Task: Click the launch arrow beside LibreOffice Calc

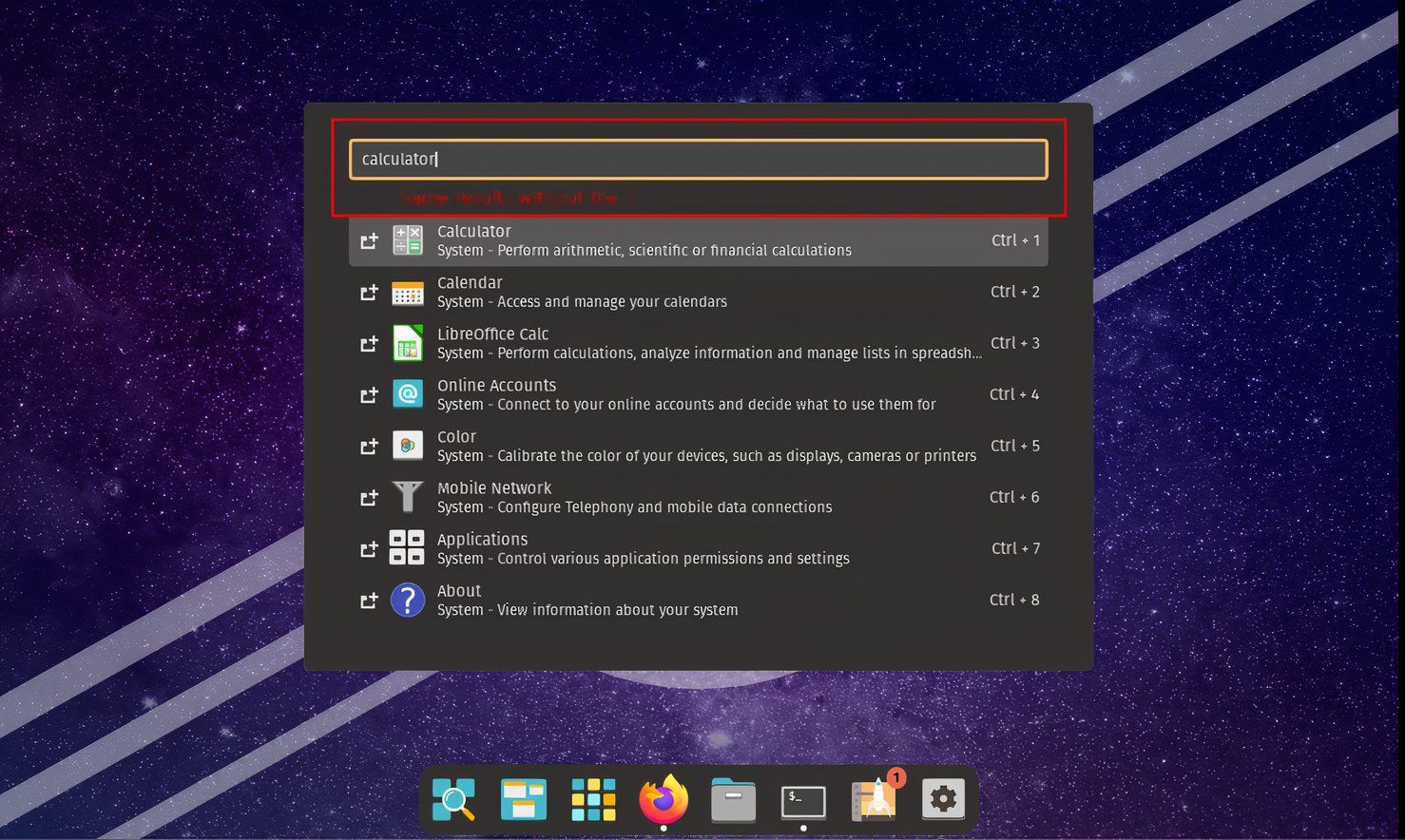Action: [x=369, y=343]
